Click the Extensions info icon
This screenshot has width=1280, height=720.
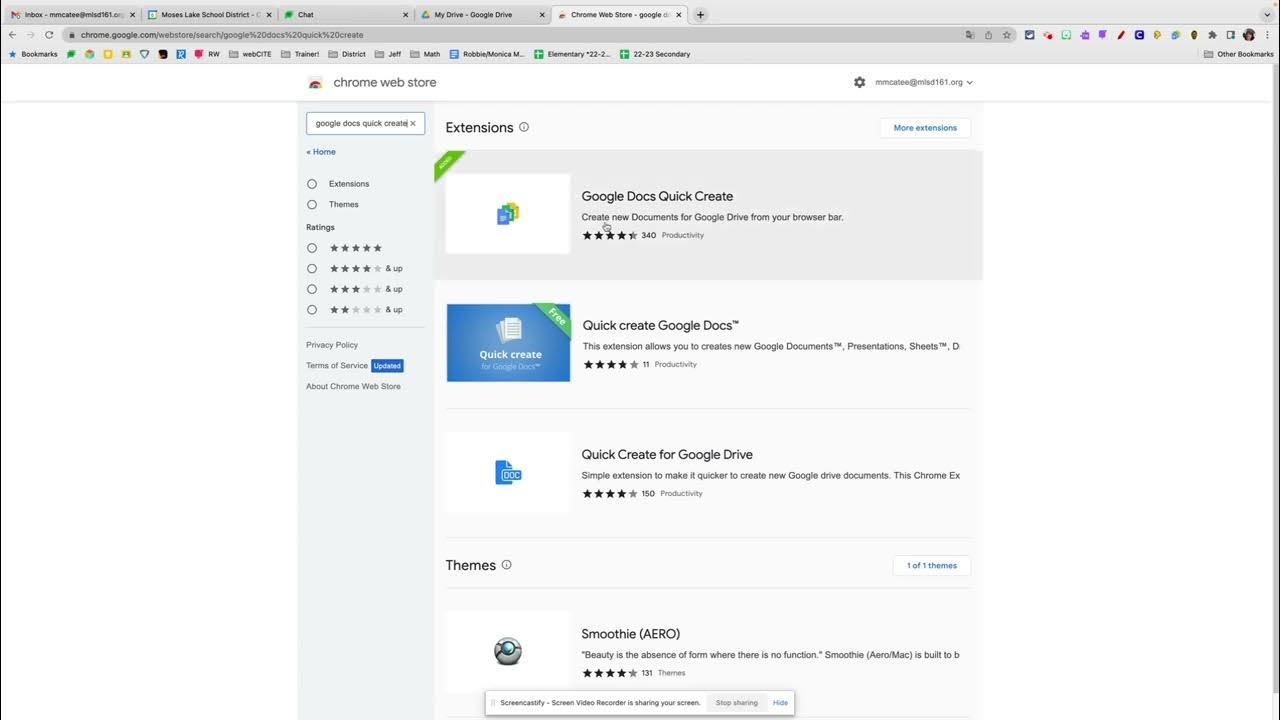pos(524,127)
